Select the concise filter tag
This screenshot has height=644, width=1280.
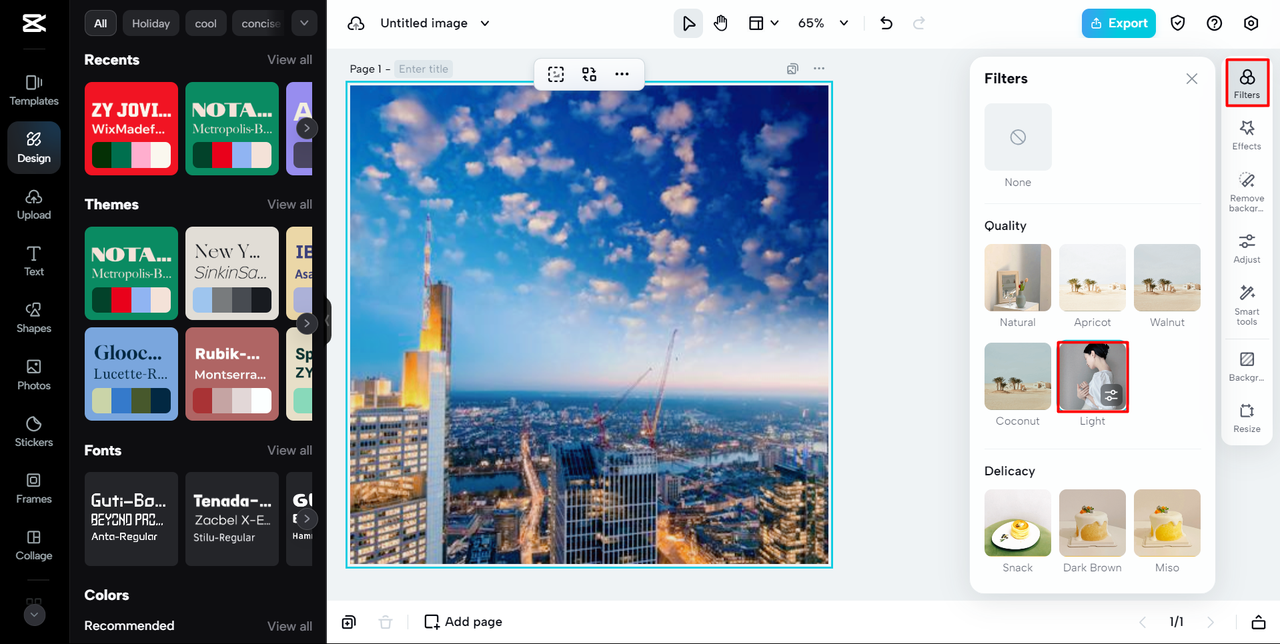point(258,23)
